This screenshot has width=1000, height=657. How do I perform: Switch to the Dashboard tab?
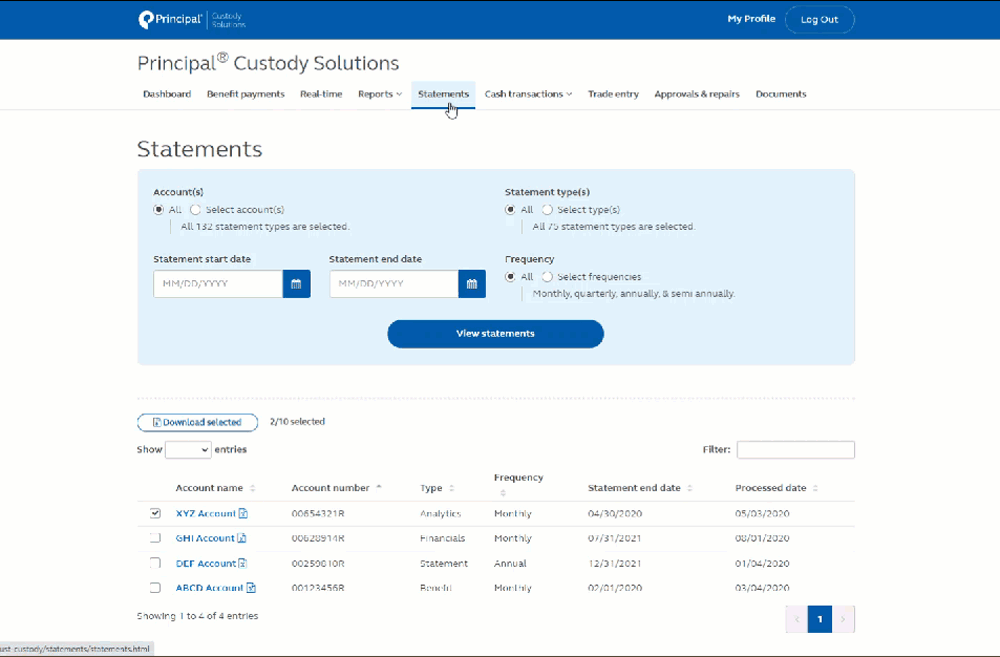(x=167, y=94)
